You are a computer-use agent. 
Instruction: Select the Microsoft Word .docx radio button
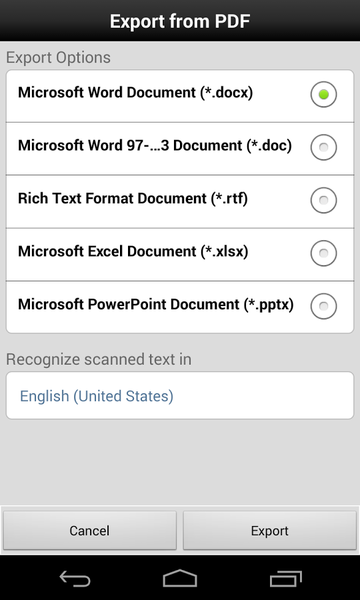pos(324,94)
